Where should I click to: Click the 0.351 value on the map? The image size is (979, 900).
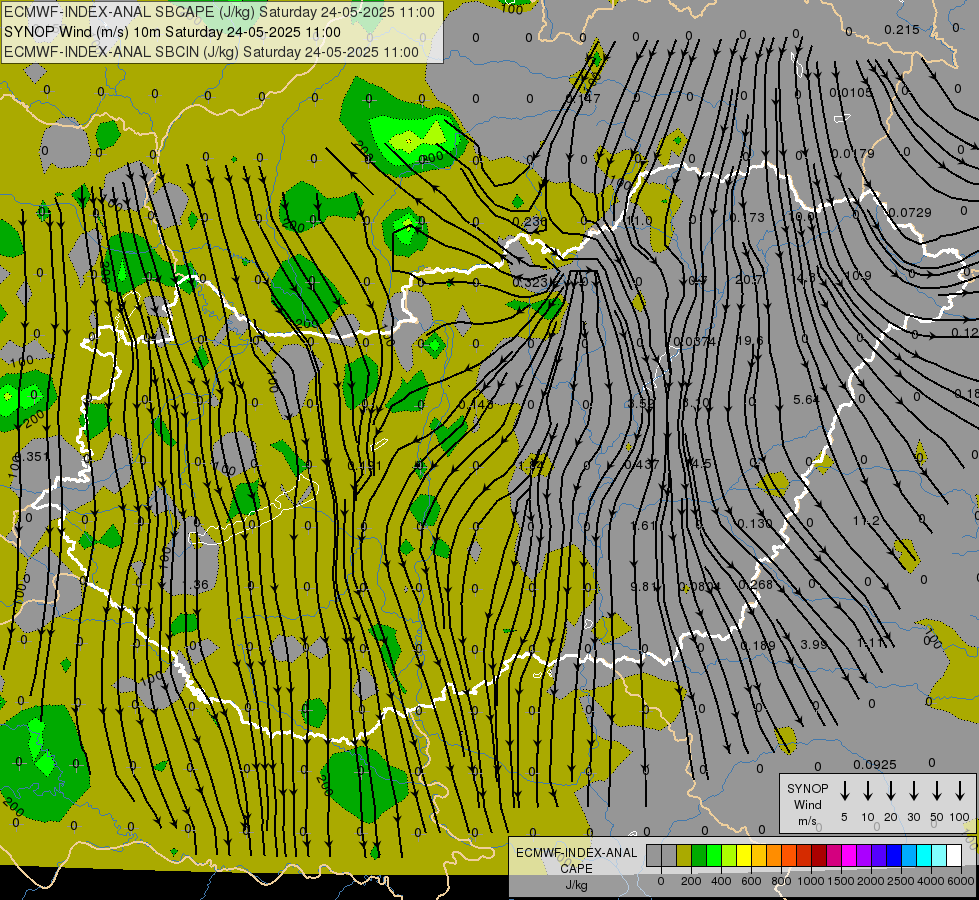click(x=31, y=457)
